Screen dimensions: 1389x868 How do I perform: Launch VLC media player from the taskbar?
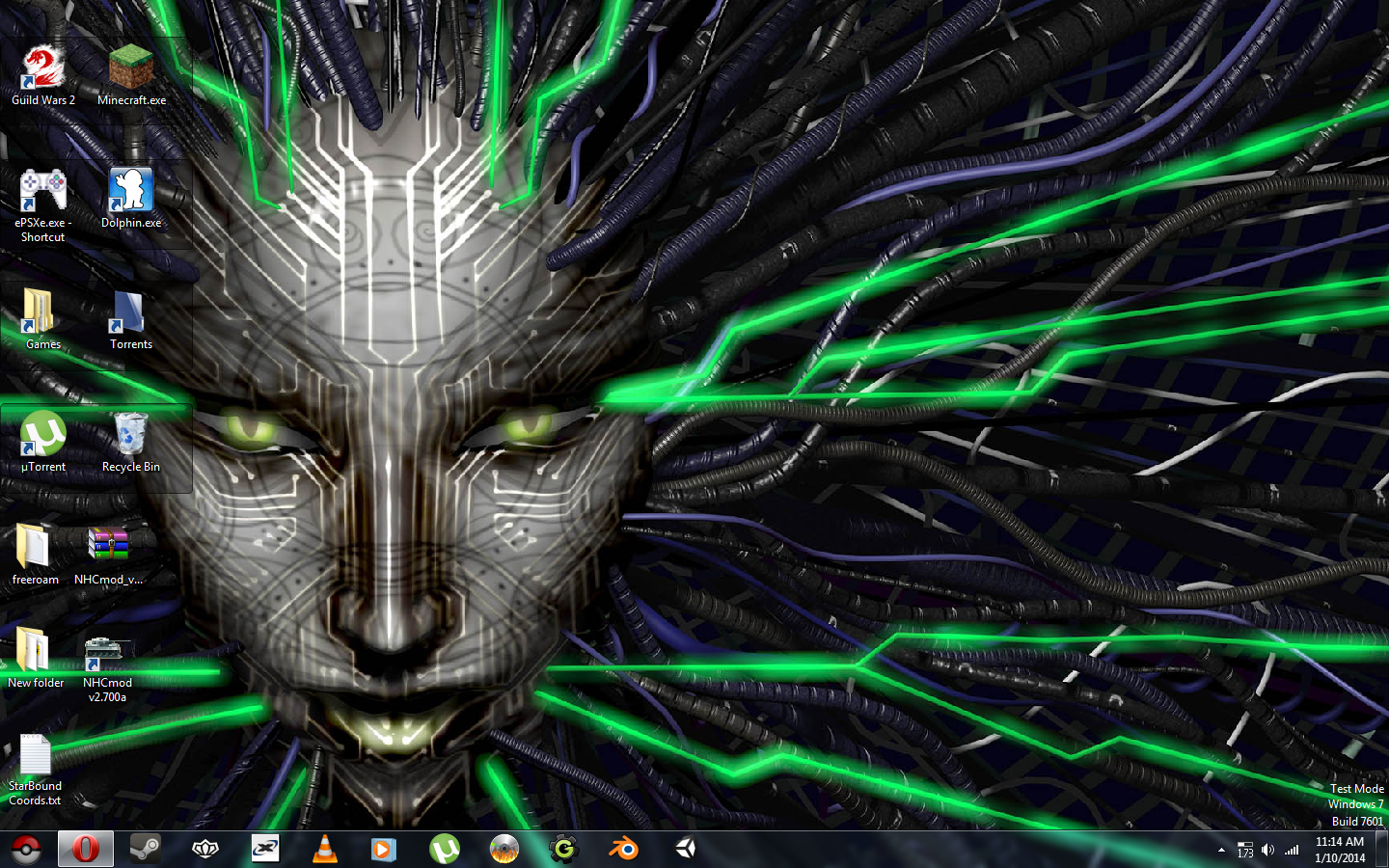click(325, 849)
